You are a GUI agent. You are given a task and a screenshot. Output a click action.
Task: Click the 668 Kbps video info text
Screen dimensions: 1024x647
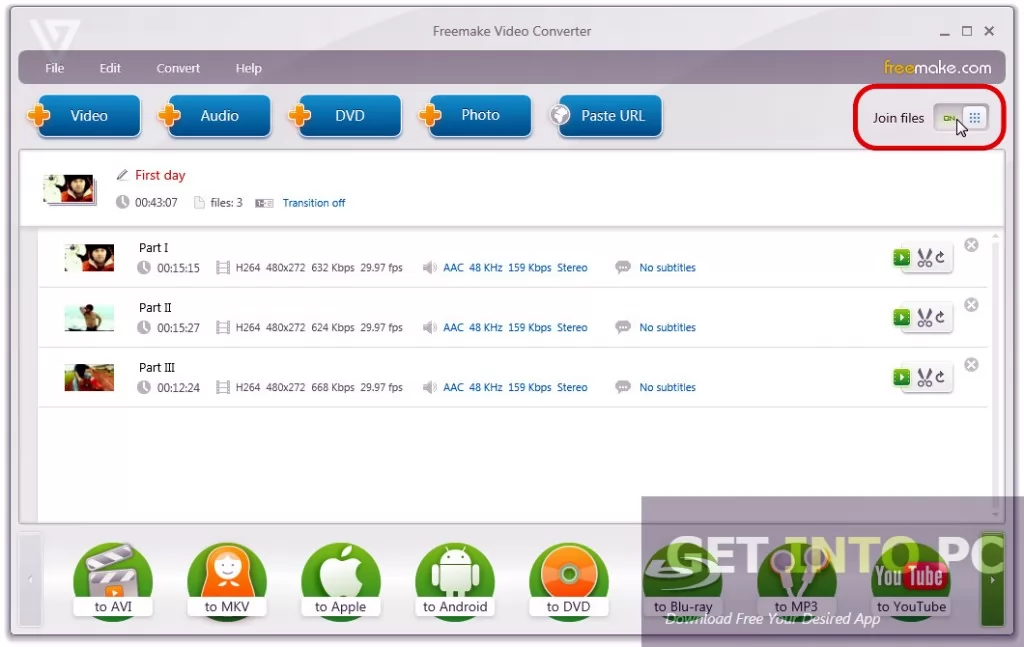[x=332, y=387]
